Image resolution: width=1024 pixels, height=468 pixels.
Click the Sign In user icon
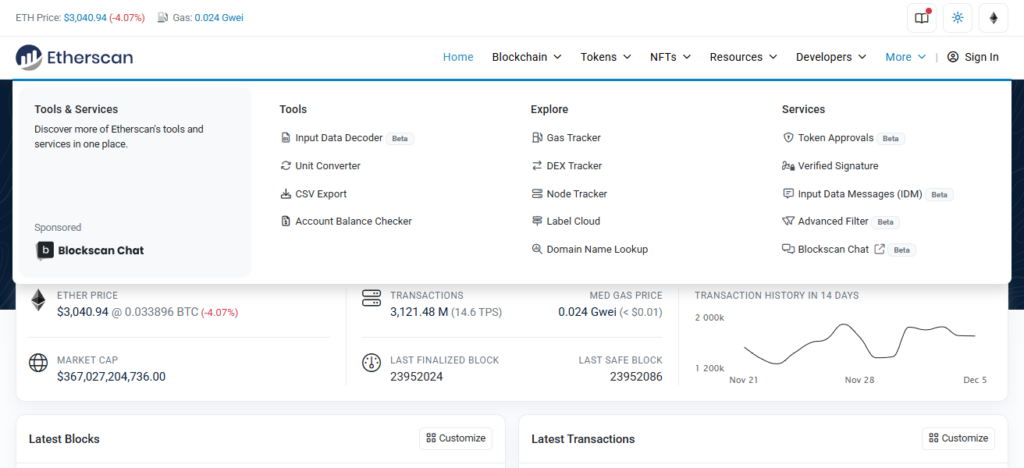pos(953,57)
